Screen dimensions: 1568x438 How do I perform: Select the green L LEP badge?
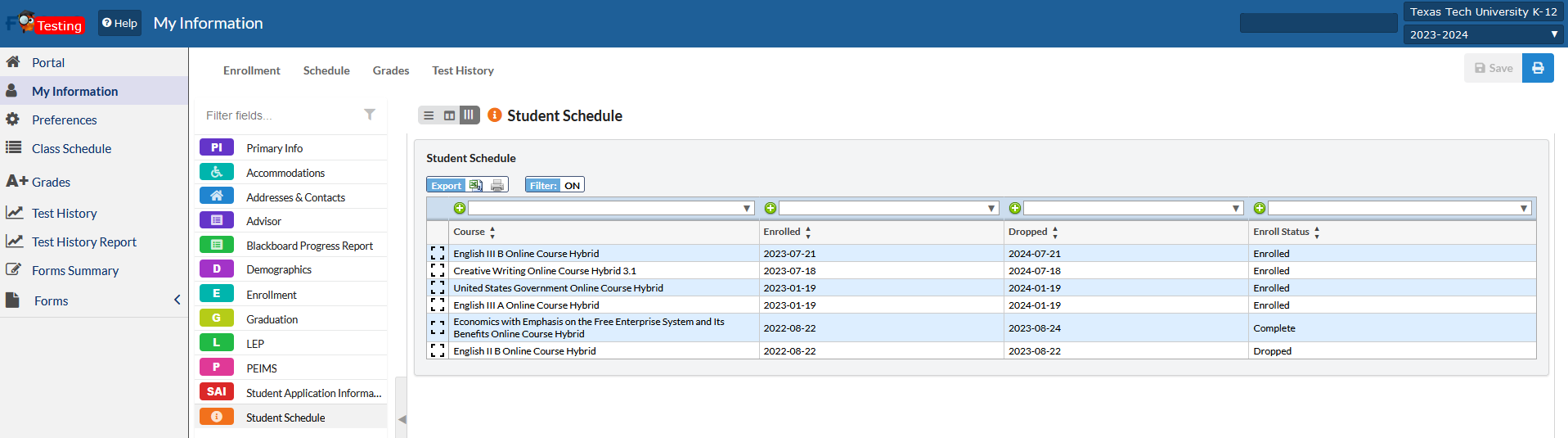217,342
